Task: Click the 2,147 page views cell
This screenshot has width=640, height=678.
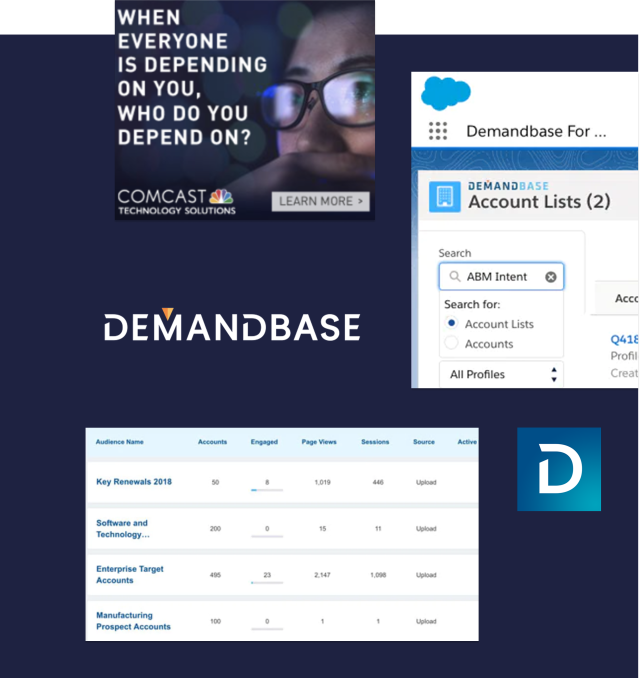Action: coord(323,575)
